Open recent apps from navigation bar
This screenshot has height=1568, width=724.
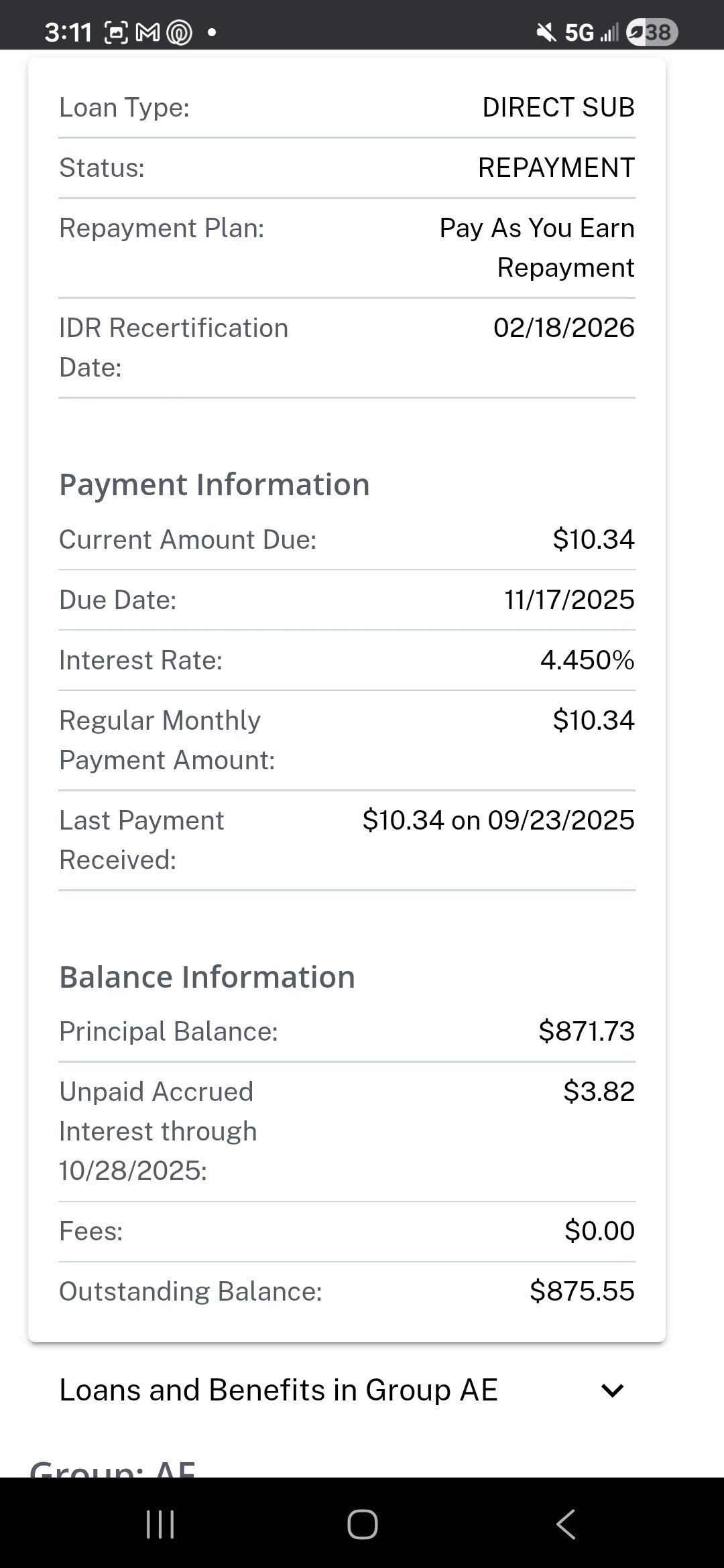pyautogui.click(x=160, y=1524)
